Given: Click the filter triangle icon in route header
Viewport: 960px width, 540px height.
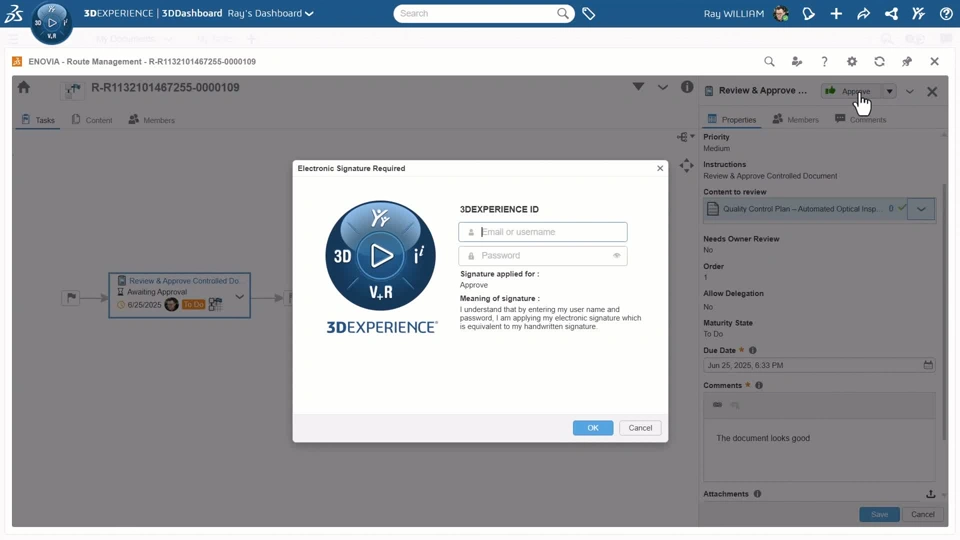Looking at the screenshot, I should coord(638,87).
